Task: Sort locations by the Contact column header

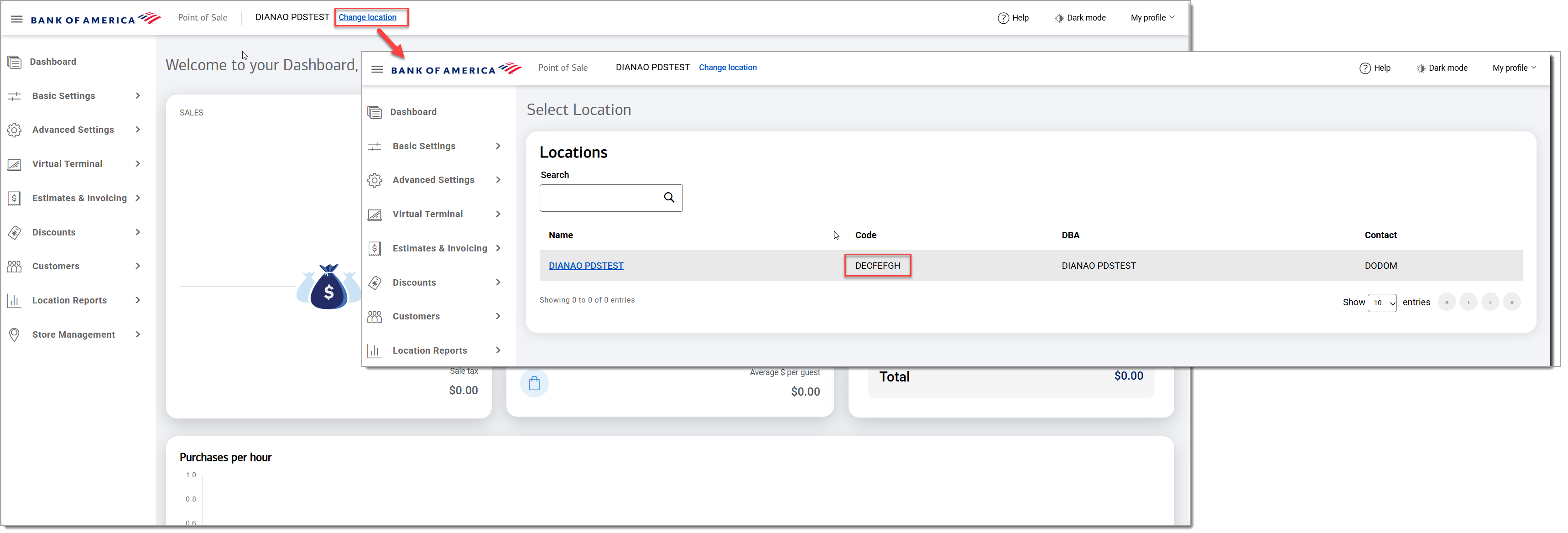Action: [x=1380, y=236]
